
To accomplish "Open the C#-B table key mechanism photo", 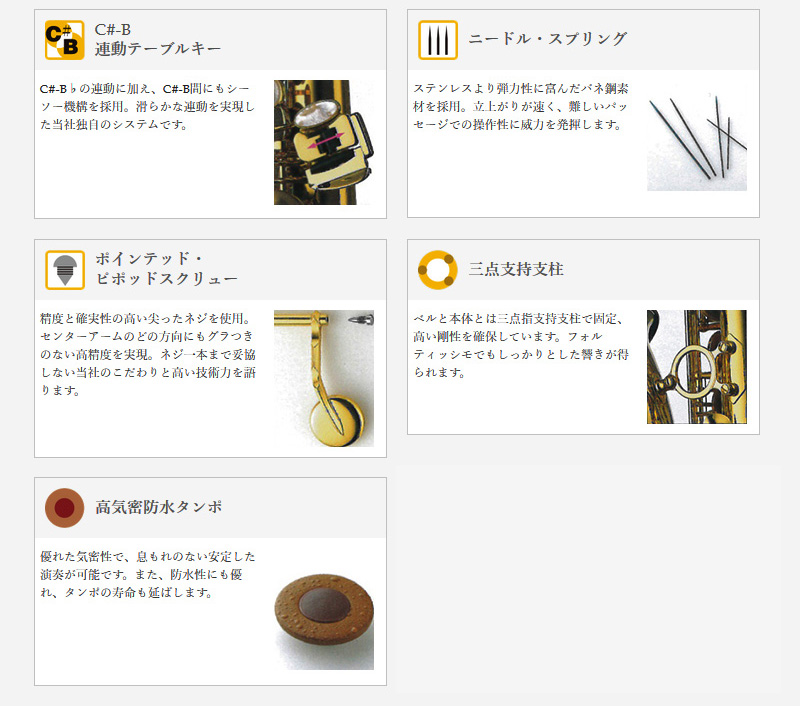I will pos(324,142).
